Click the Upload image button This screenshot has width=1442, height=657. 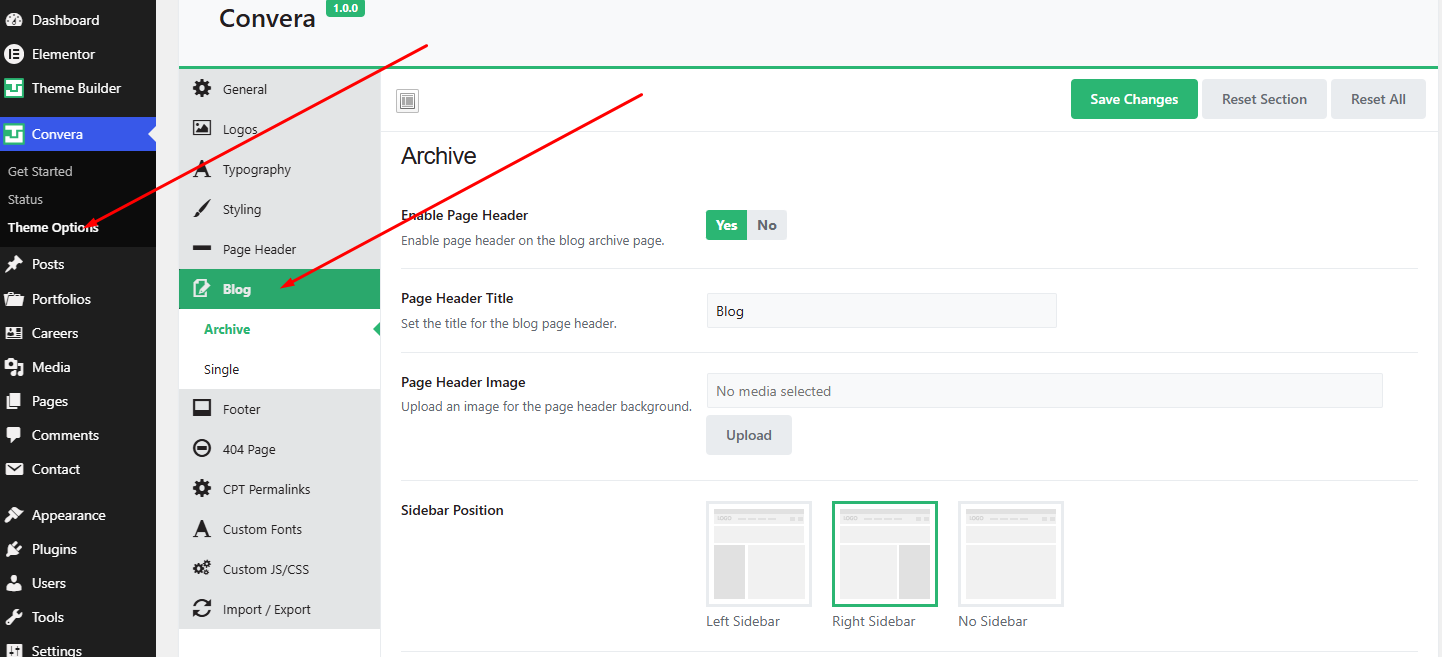click(749, 435)
